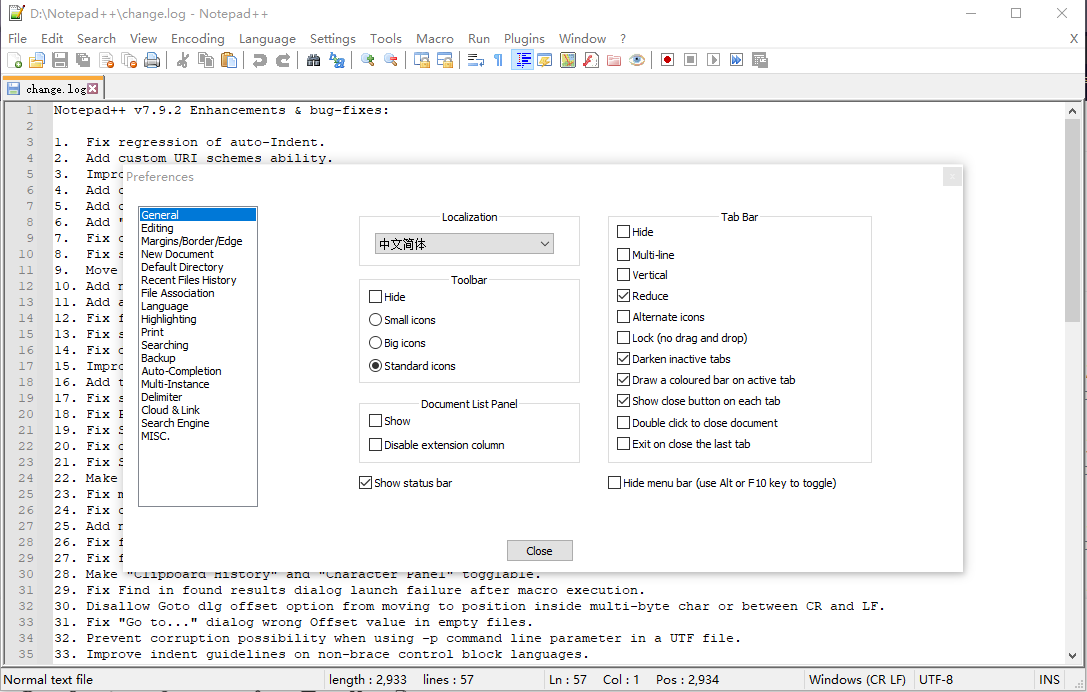This screenshot has height=692, width=1087.
Task: Open the Encoding menu
Action: pyautogui.click(x=198, y=39)
